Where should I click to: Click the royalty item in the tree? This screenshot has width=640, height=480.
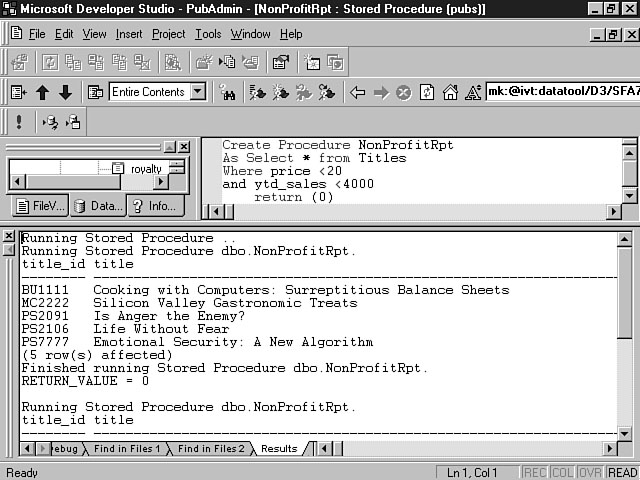pyautogui.click(x=145, y=169)
